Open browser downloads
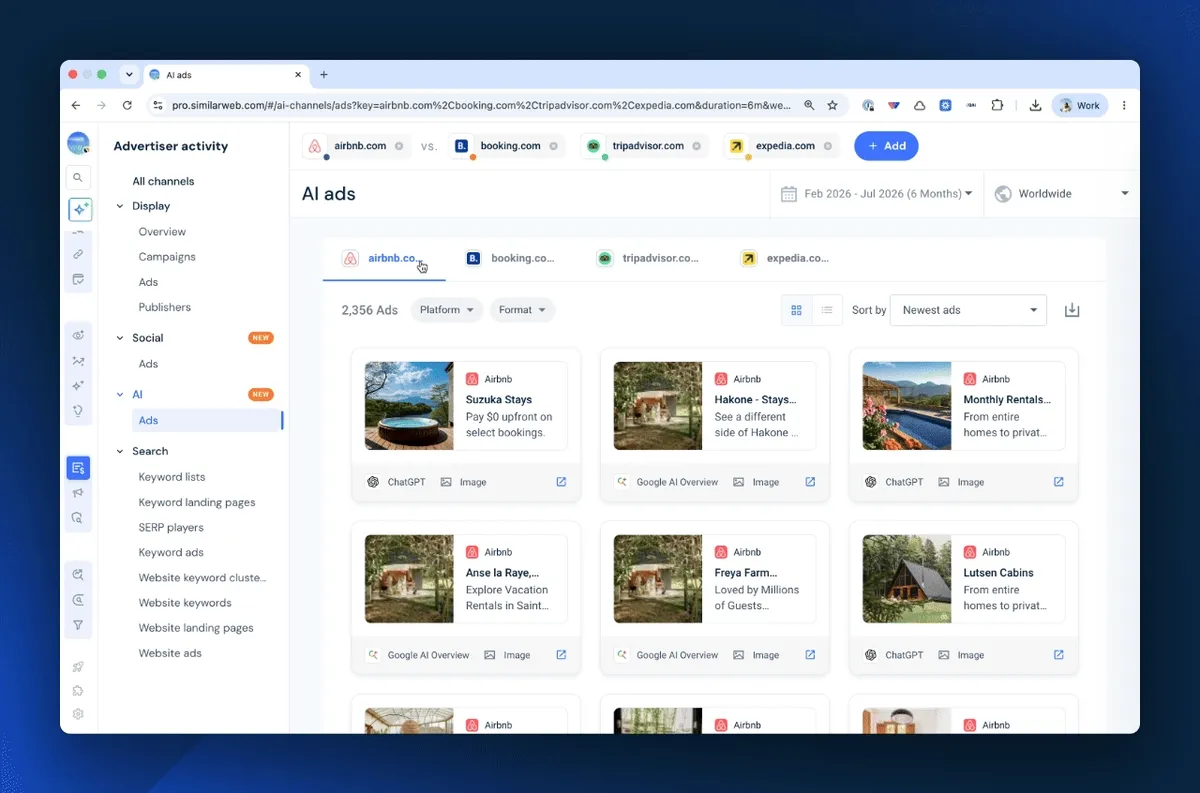The height and width of the screenshot is (793, 1200). point(1035,105)
